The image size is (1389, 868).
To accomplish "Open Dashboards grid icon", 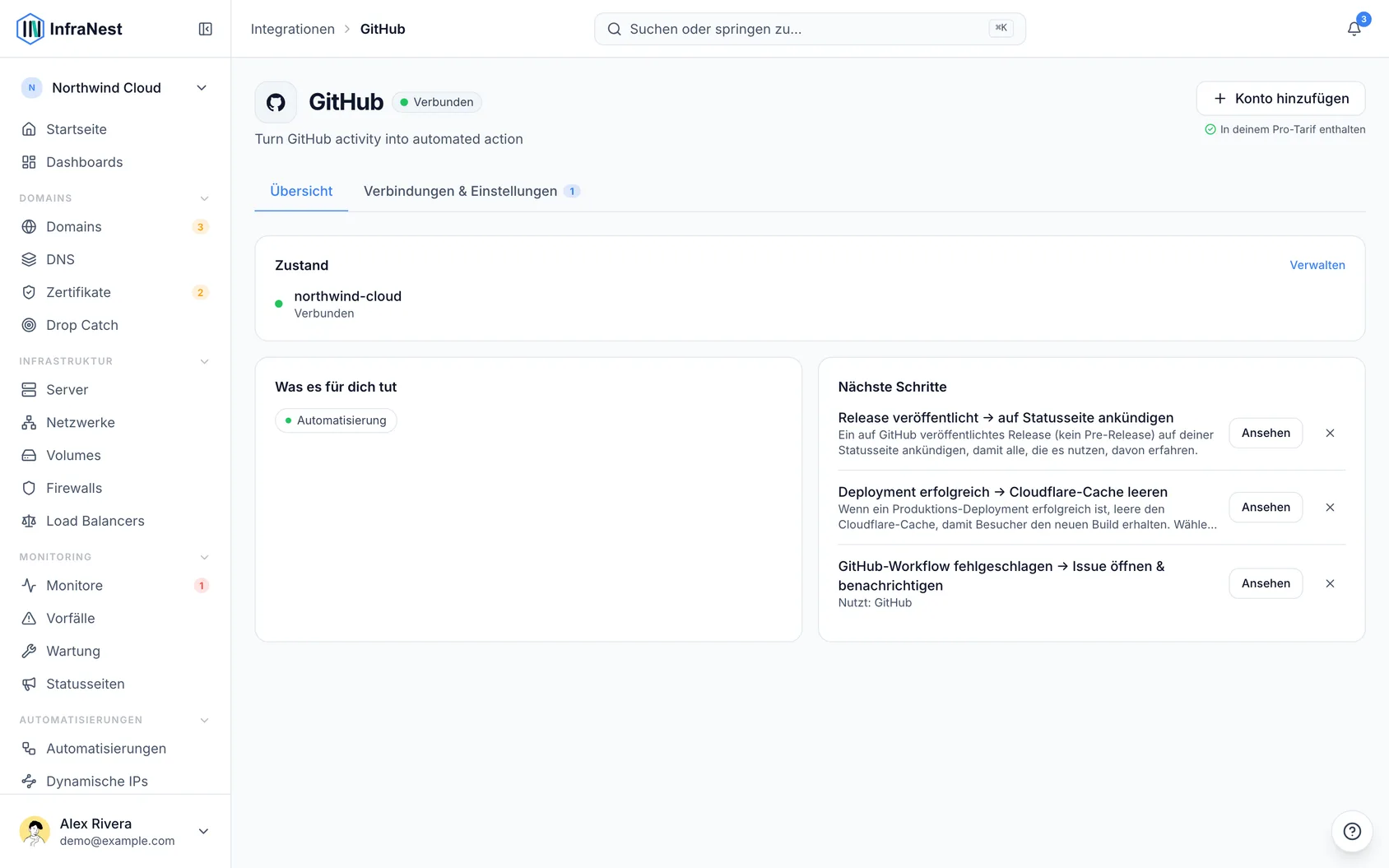I will pos(29,162).
